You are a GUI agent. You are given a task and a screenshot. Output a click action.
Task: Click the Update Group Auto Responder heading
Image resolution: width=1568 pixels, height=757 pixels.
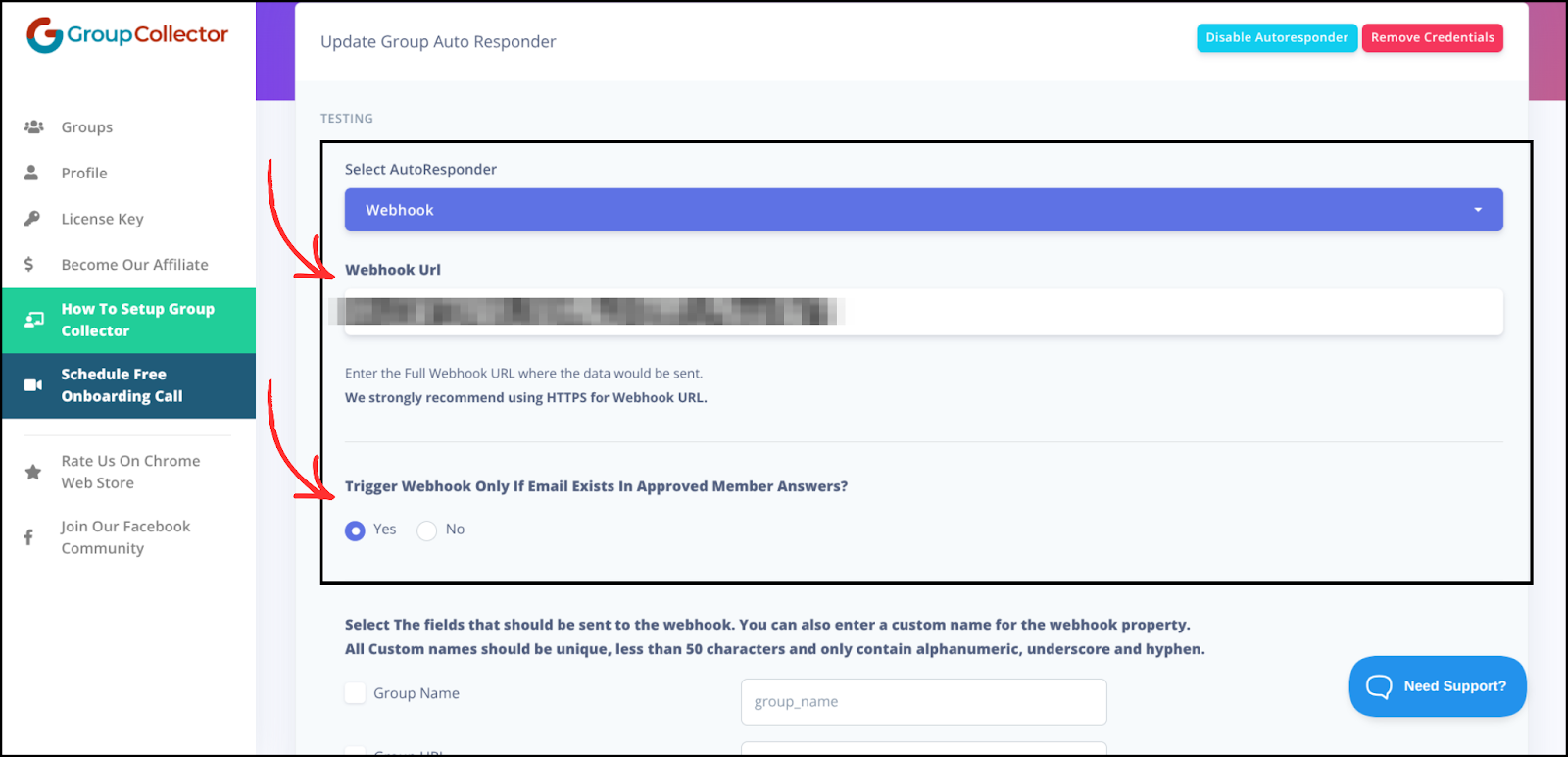point(438,41)
